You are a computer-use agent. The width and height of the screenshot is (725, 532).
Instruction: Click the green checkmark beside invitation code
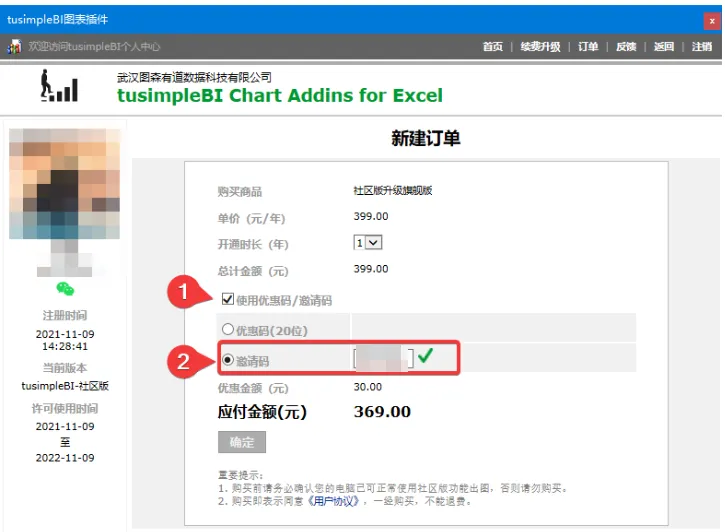click(425, 355)
